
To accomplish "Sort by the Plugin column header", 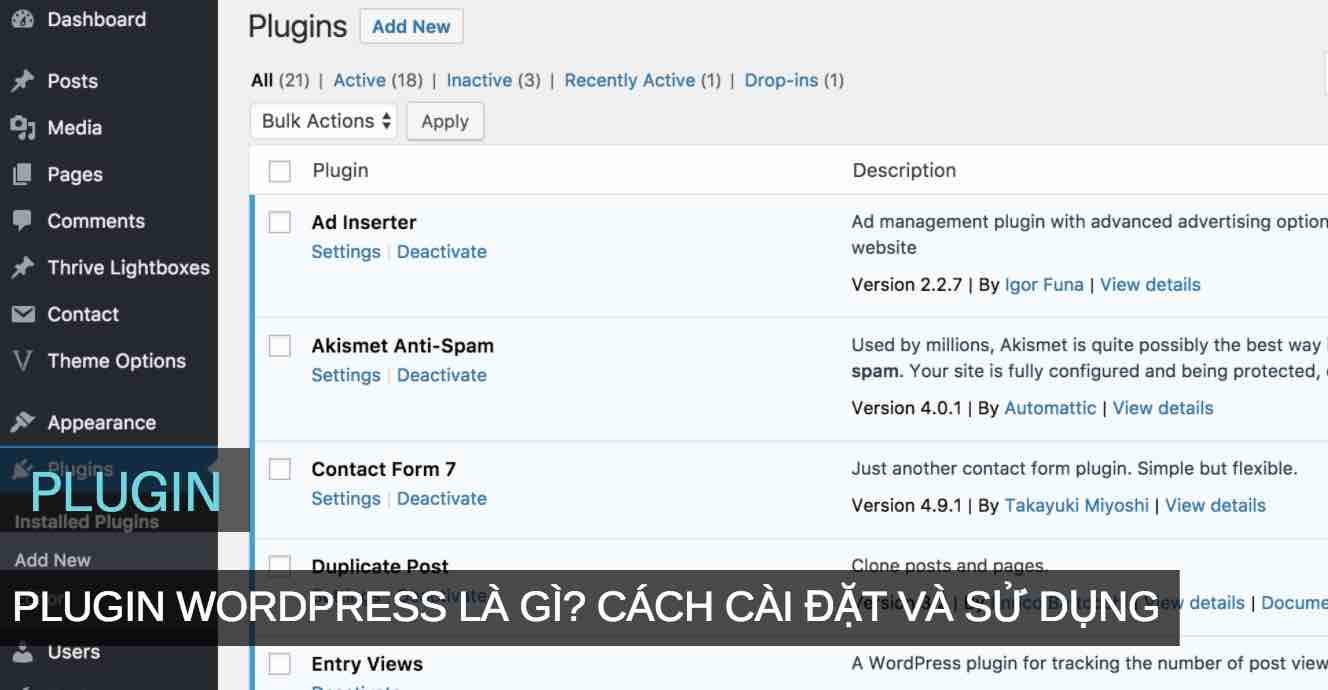I will click(341, 171).
